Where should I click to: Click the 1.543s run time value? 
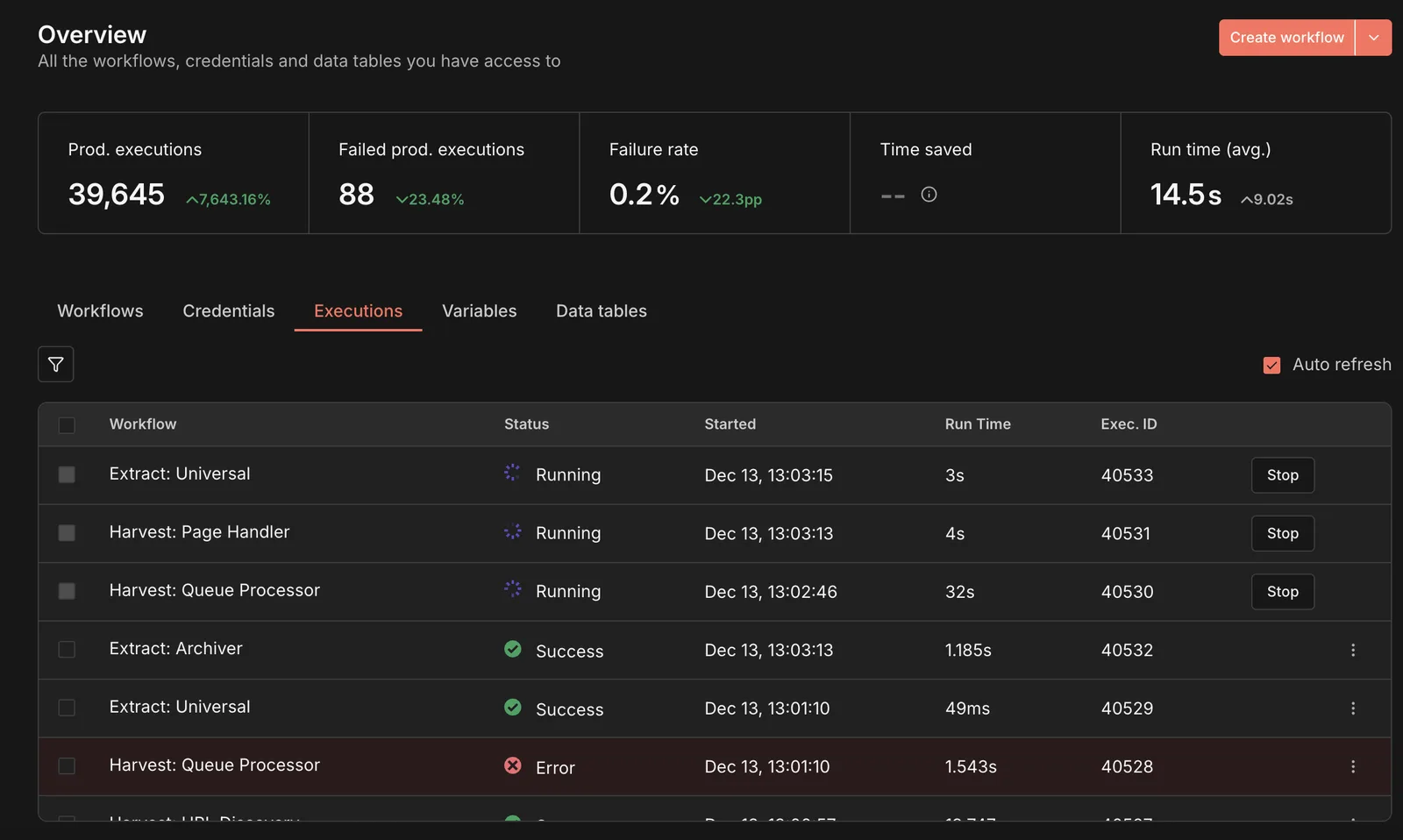click(971, 767)
